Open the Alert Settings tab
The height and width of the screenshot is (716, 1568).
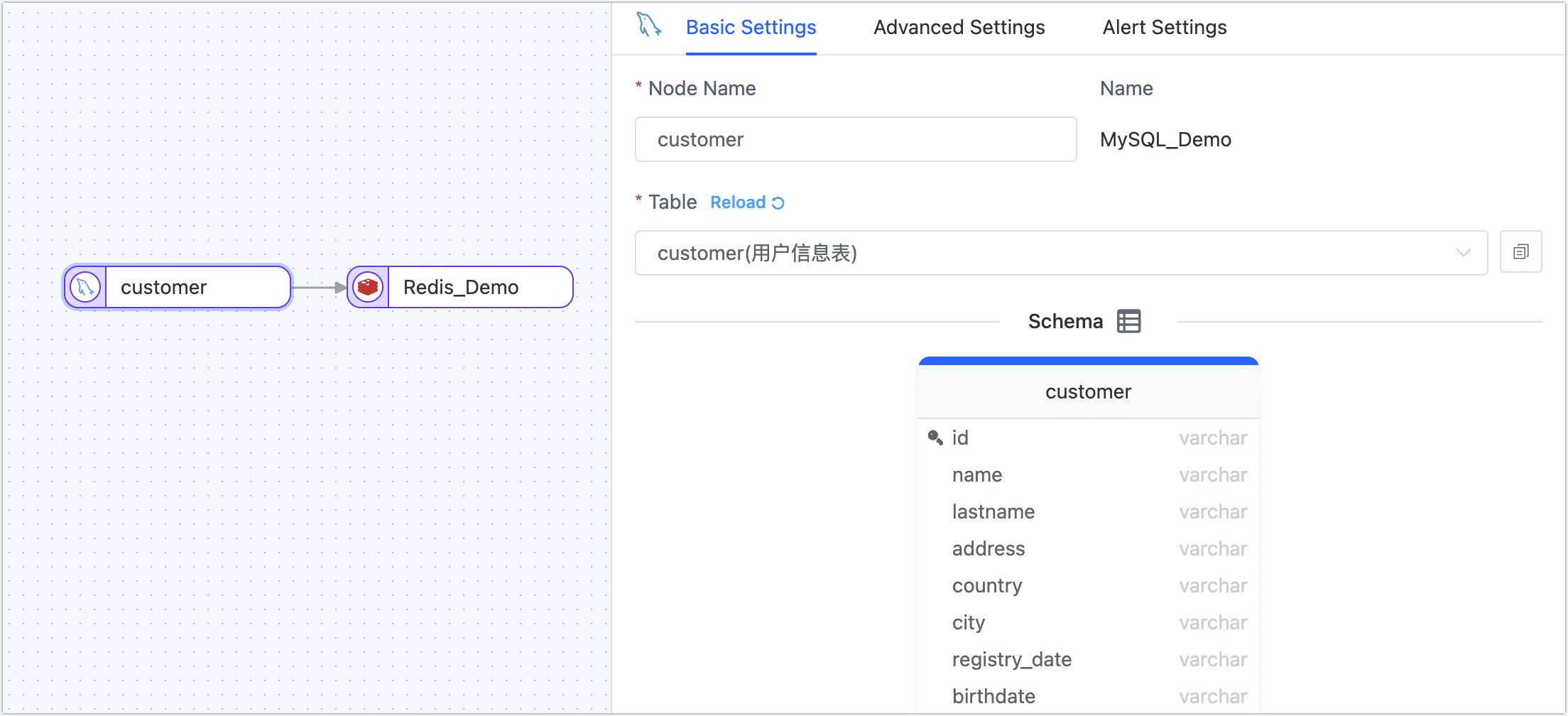(x=1164, y=27)
